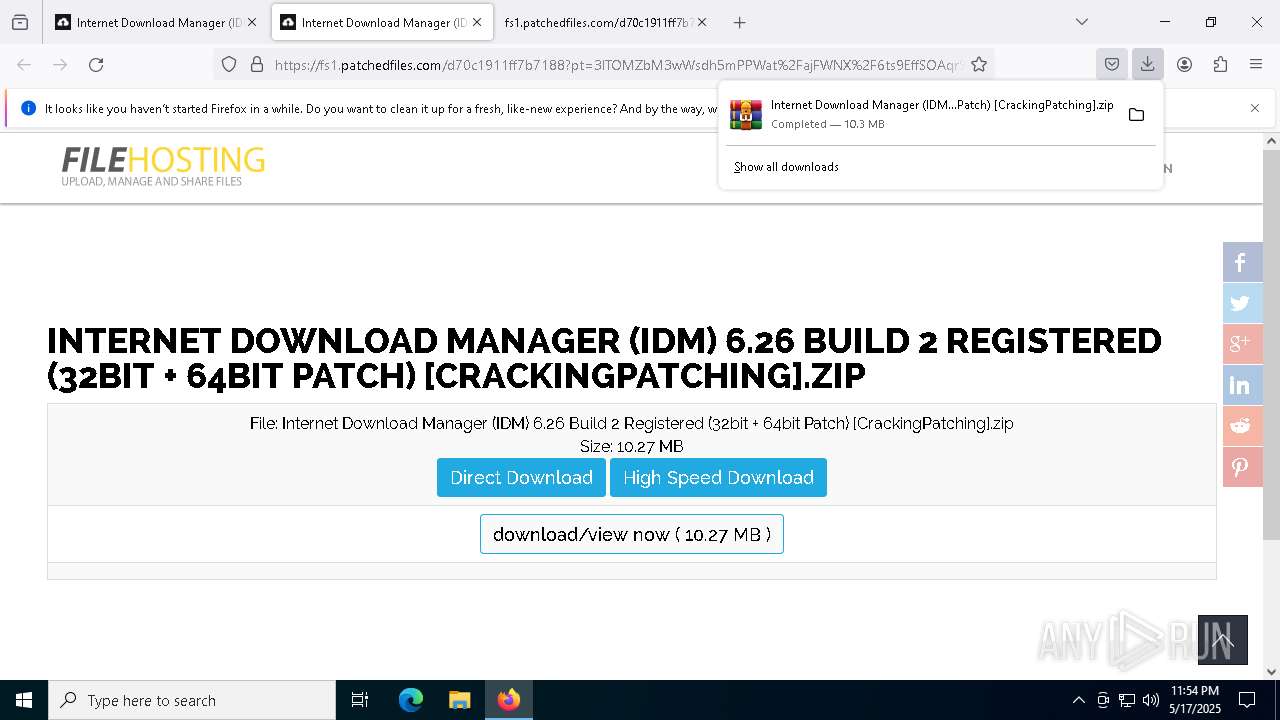Share the page on Reddit
The height and width of the screenshot is (720, 1280).
point(1243,426)
